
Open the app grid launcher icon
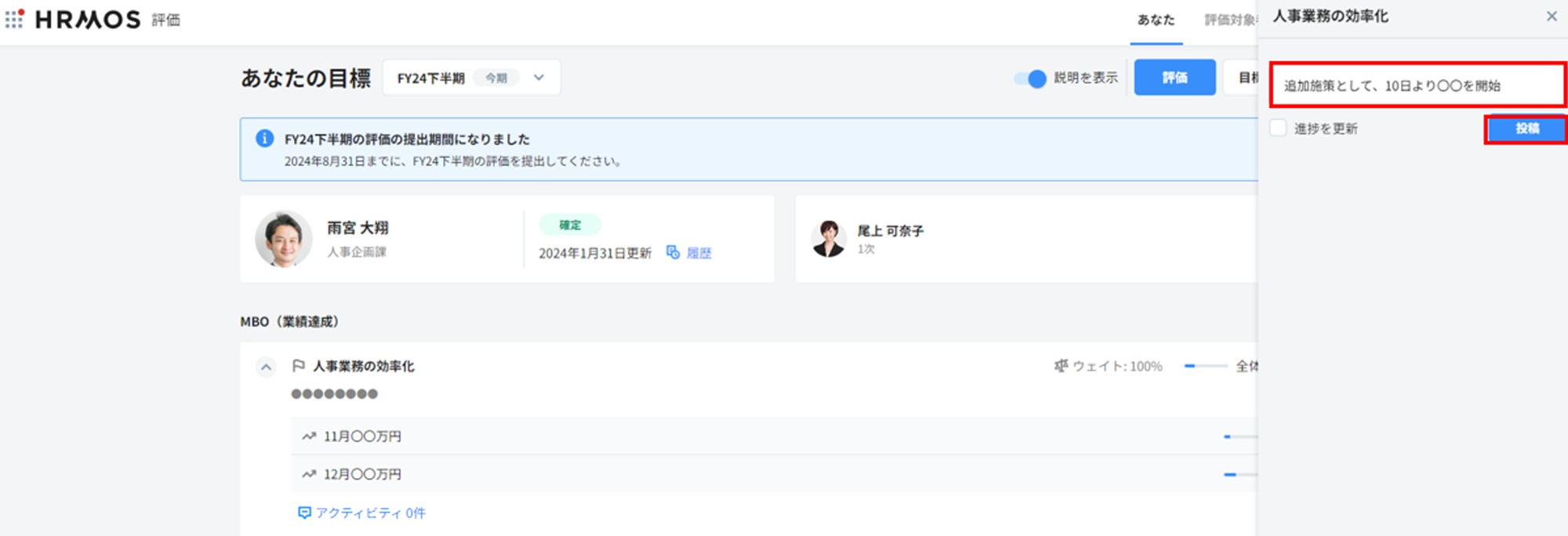(x=14, y=19)
